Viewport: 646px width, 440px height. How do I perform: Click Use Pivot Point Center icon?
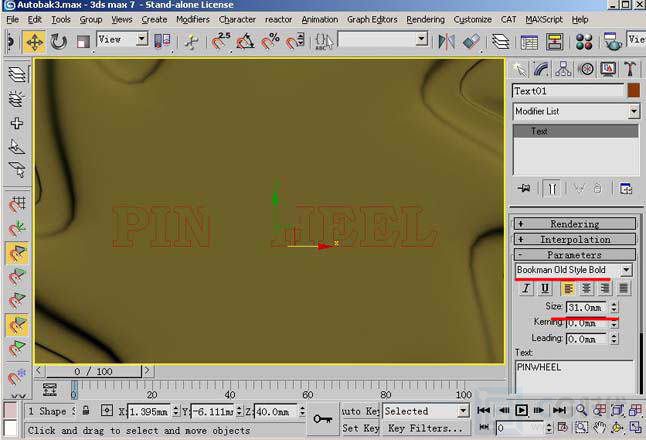click(x=162, y=41)
